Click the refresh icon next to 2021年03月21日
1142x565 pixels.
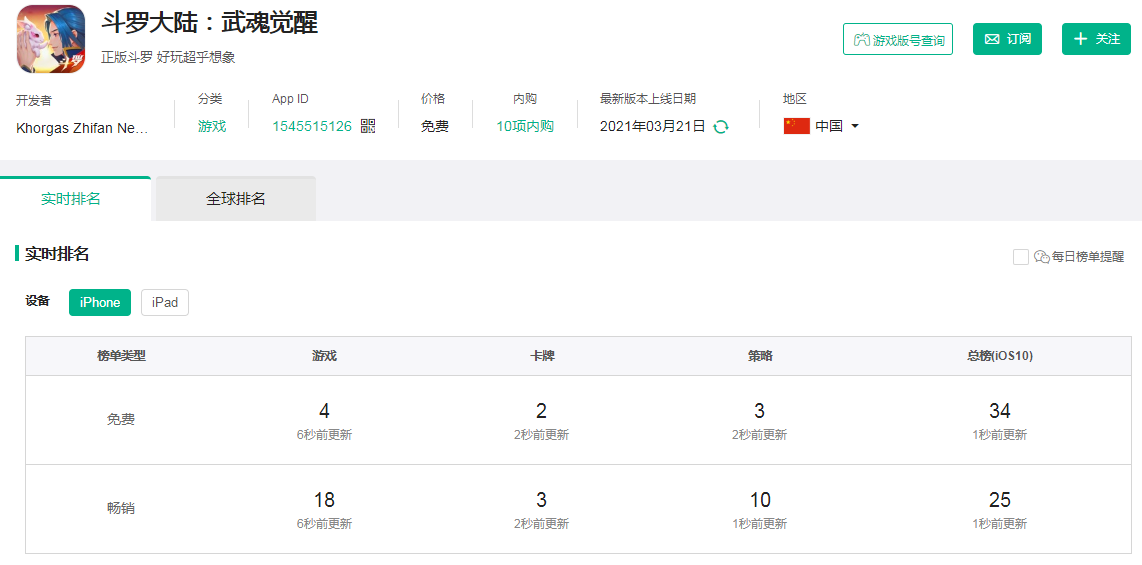pos(721,127)
